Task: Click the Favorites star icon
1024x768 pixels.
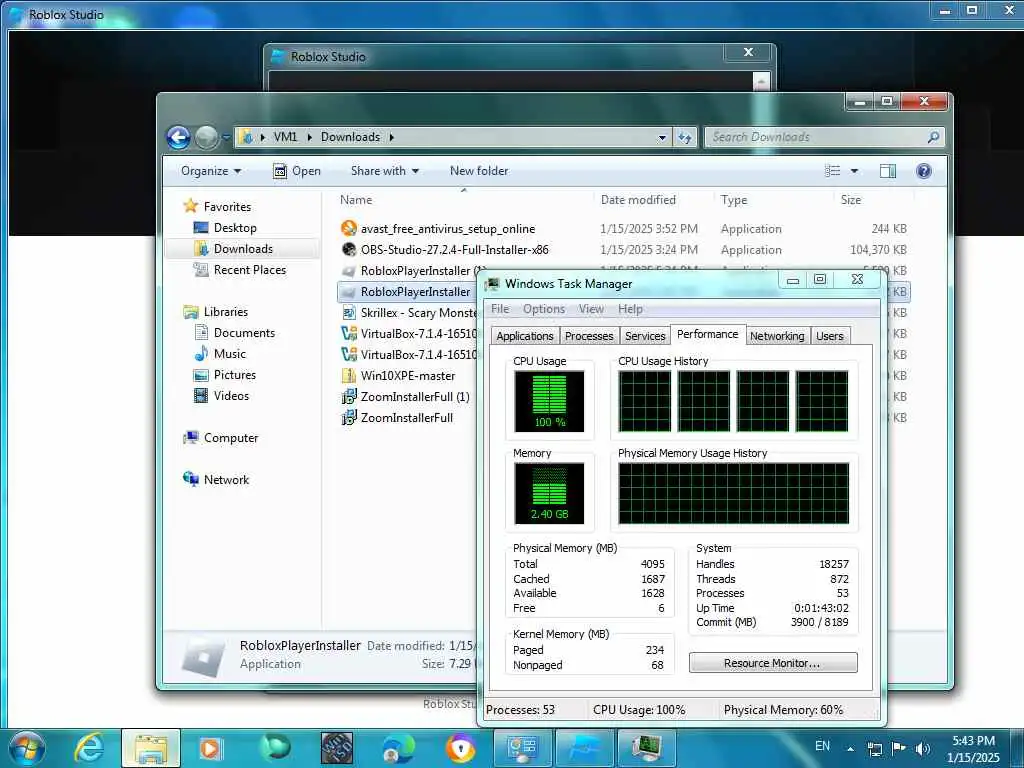Action: pyautogui.click(x=190, y=206)
